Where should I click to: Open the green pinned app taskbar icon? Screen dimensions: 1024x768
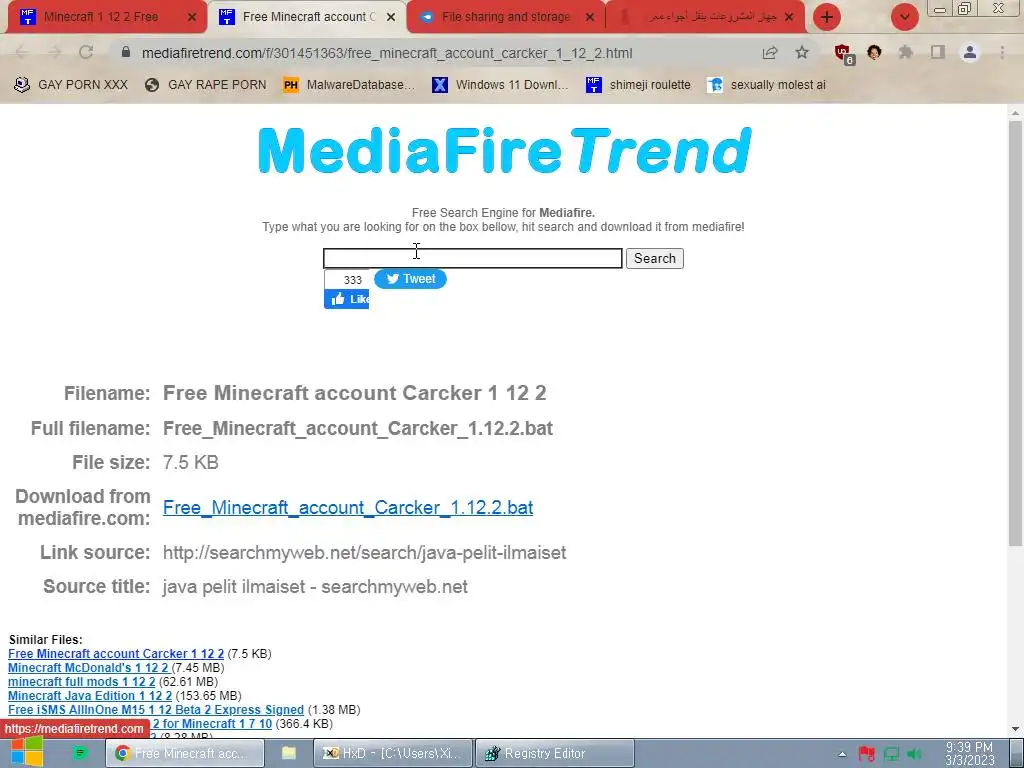pyautogui.click(x=80, y=753)
